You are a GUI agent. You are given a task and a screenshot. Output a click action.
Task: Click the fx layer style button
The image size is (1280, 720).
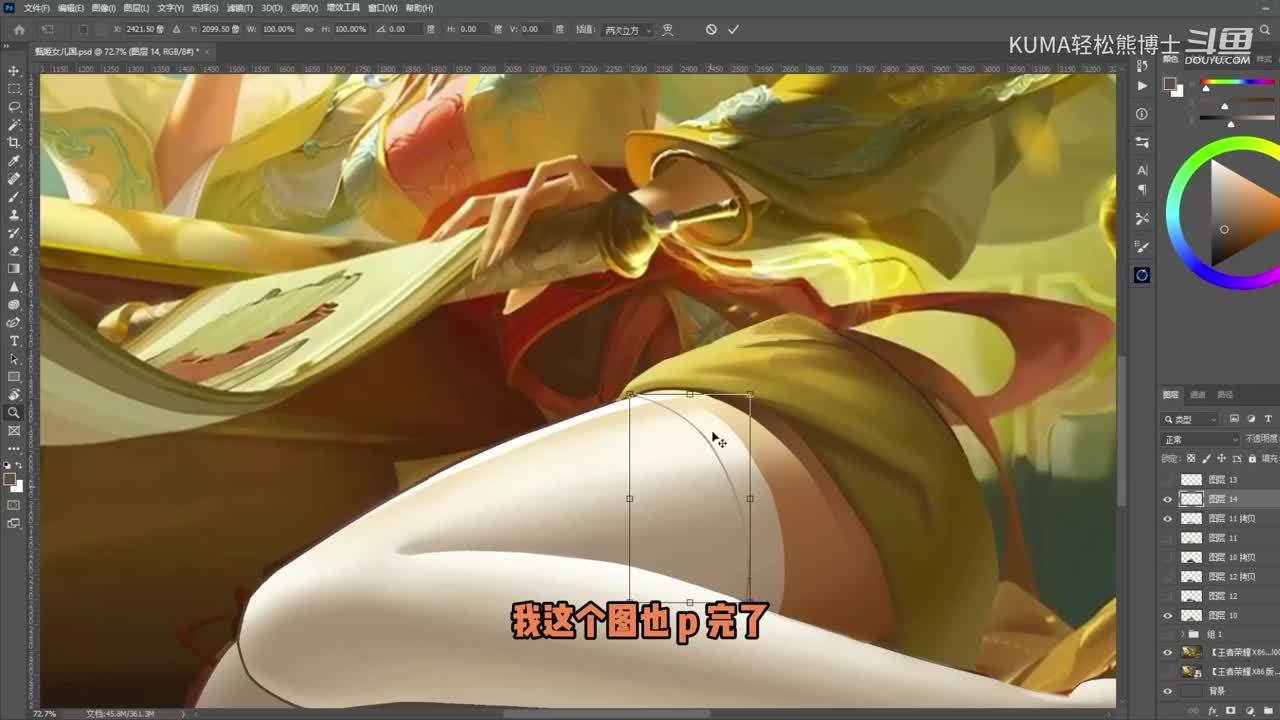click(x=1212, y=711)
